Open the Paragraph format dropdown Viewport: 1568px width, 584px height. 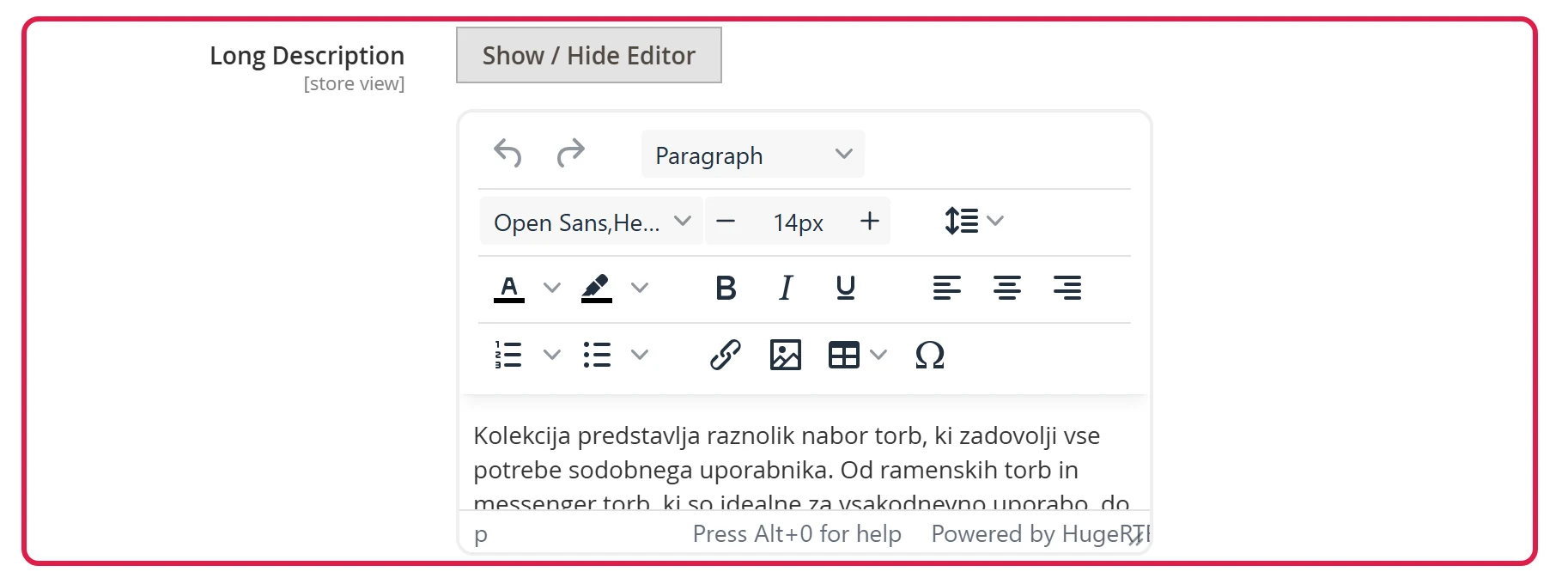click(x=752, y=154)
